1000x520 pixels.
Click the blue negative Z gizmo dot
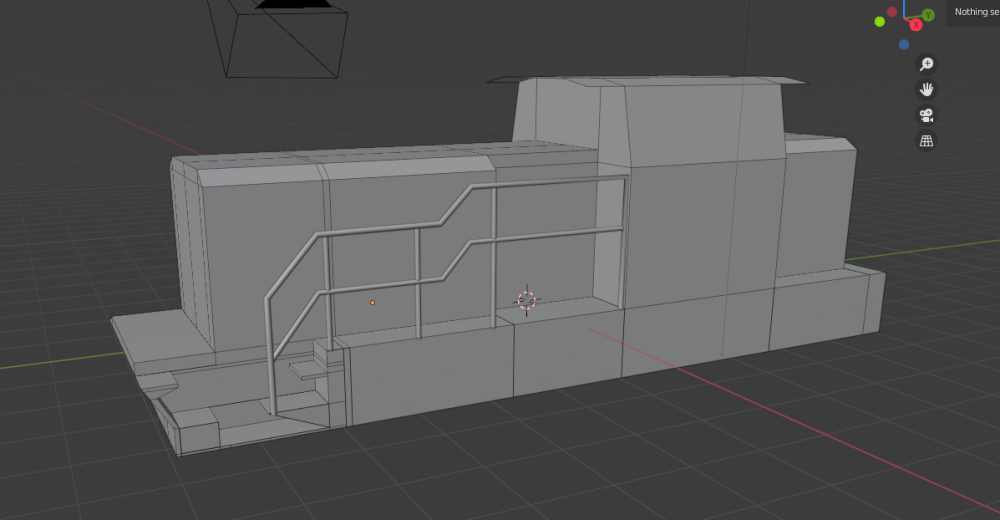(x=904, y=44)
